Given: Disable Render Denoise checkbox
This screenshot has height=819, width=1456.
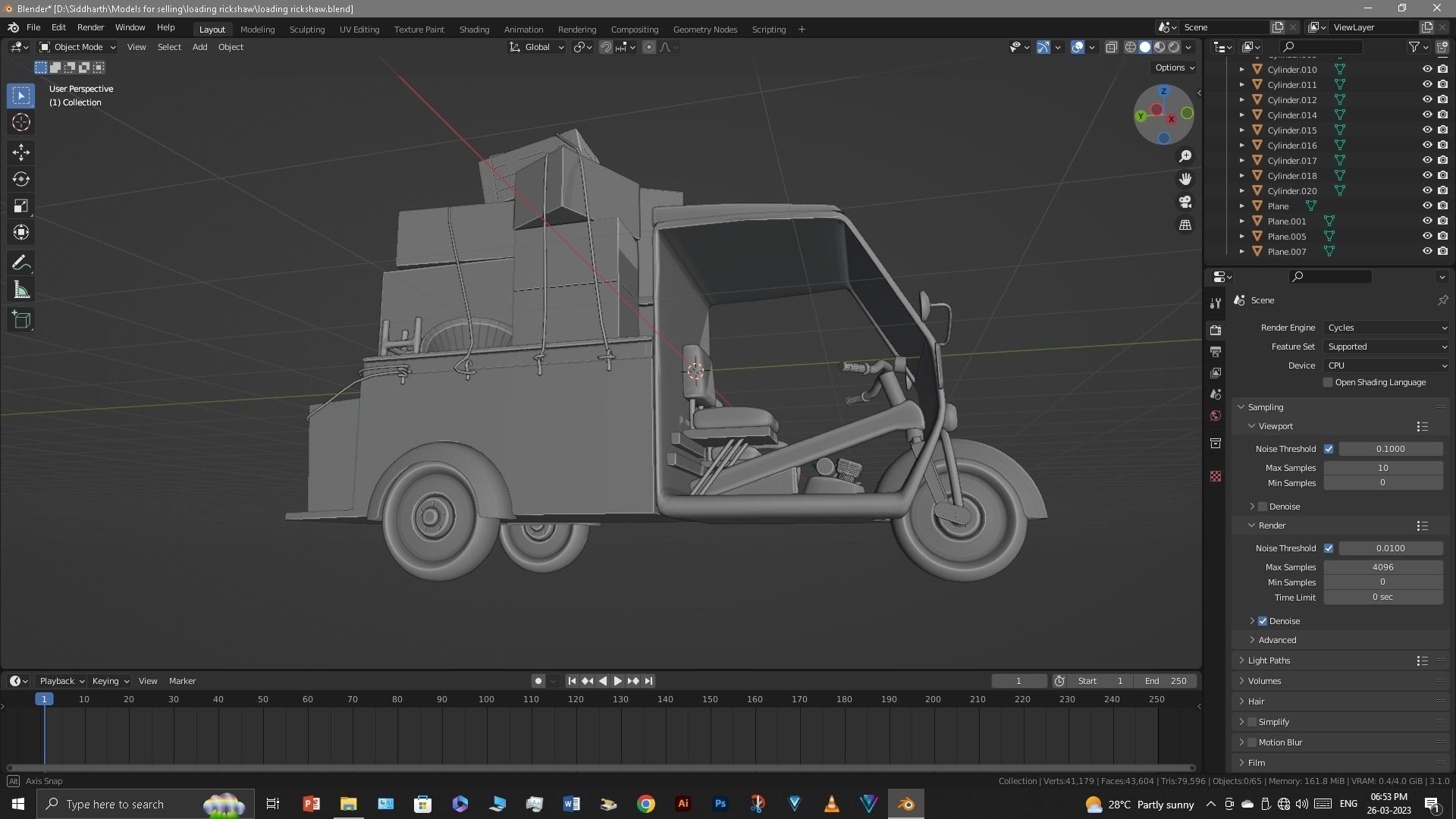Looking at the screenshot, I should pyautogui.click(x=1263, y=621).
